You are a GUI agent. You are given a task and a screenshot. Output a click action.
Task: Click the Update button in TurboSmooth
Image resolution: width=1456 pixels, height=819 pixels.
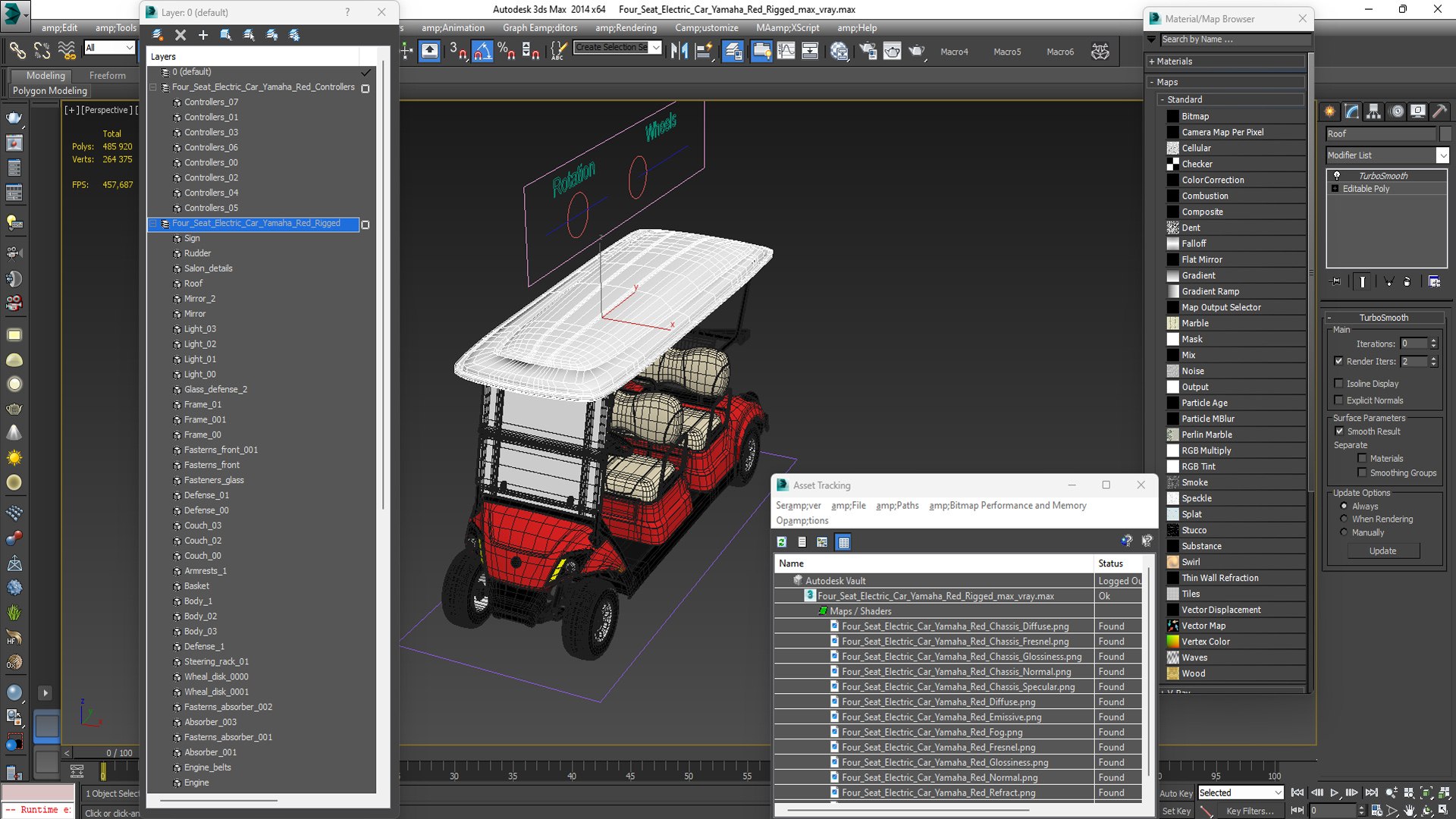click(x=1382, y=551)
